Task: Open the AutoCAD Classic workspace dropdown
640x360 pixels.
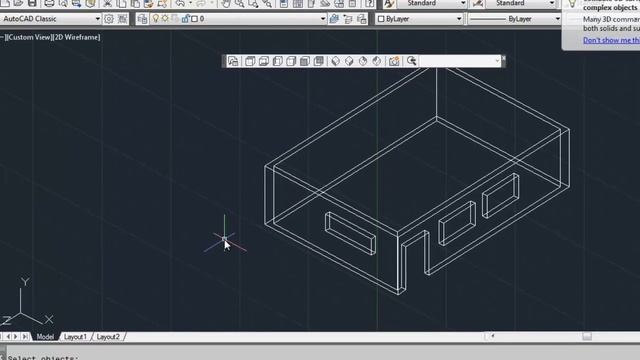Action: pyautogui.click(x=97, y=19)
